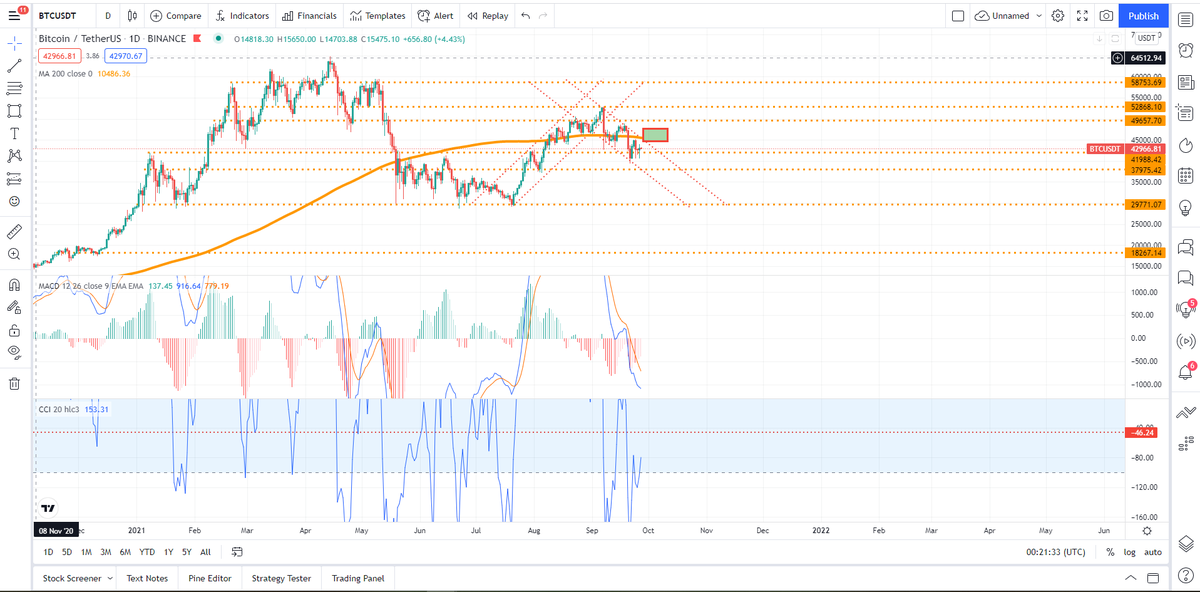This screenshot has height=592, width=1200.
Task: Enter fullscreen mode
Action: pyautogui.click(x=1082, y=16)
